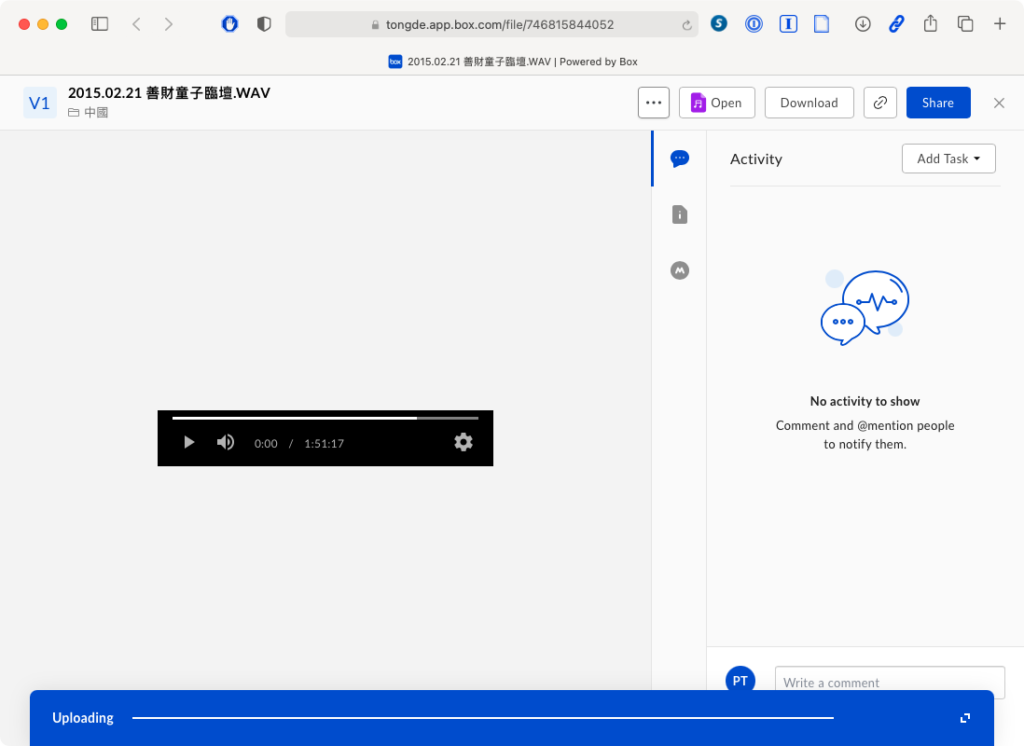Viewport: 1024px width, 746px height.
Task: Open the Activity comments sidebar tab
Action: pos(680,158)
